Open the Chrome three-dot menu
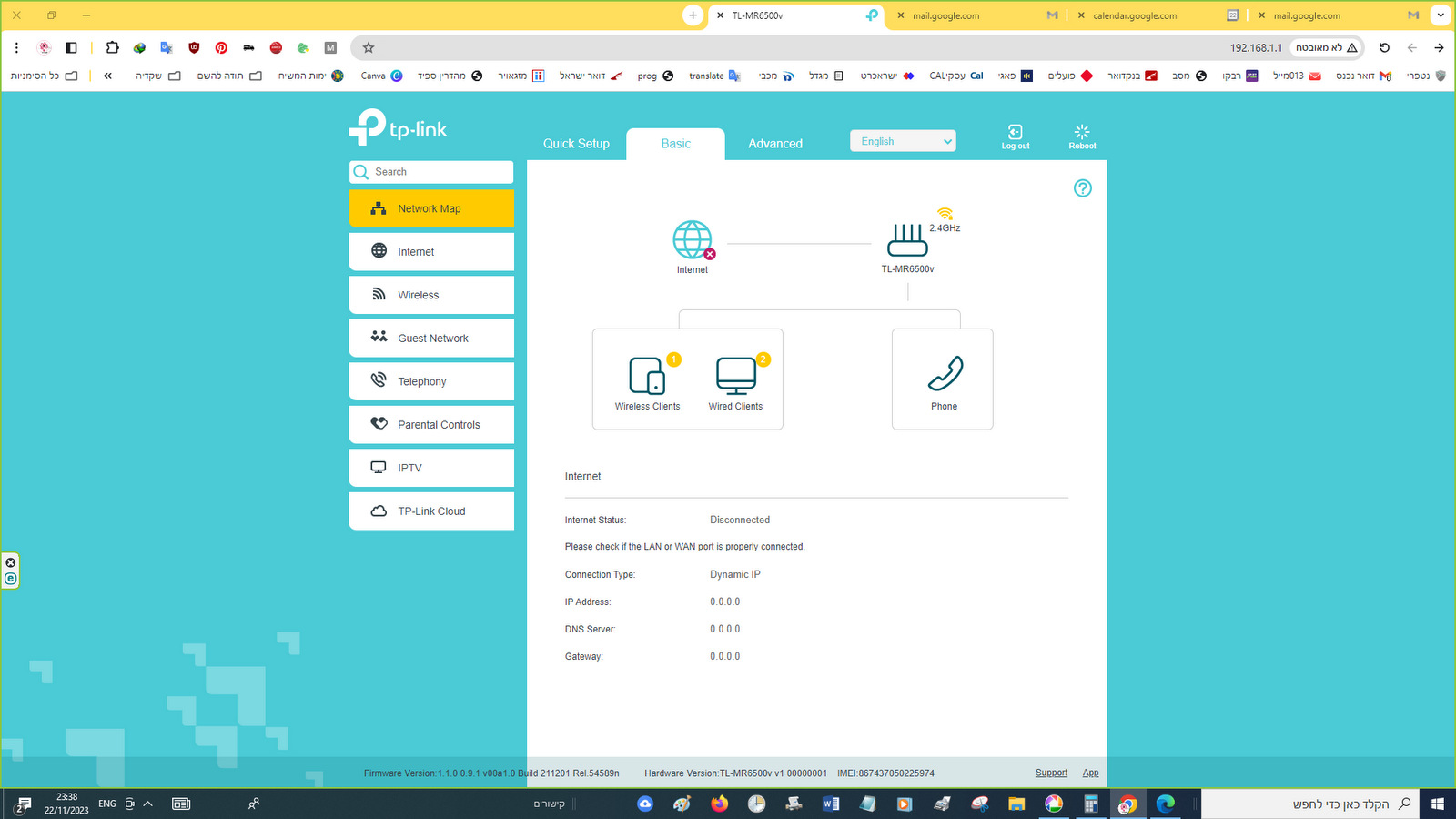 (x=16, y=48)
